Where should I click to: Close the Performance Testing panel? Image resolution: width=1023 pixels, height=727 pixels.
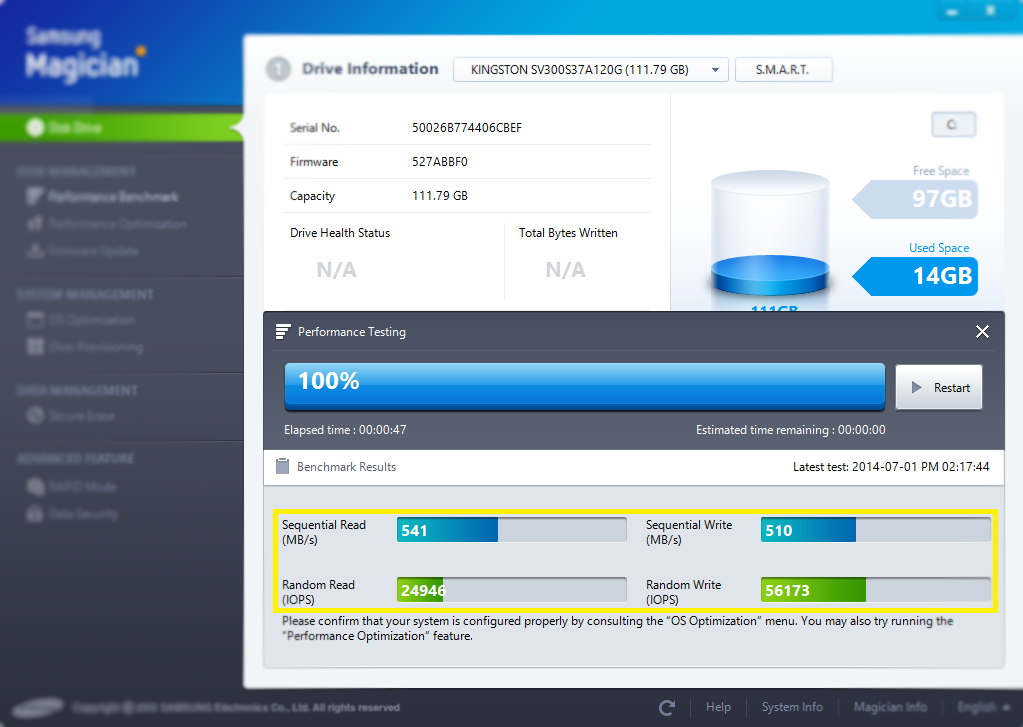coord(982,332)
